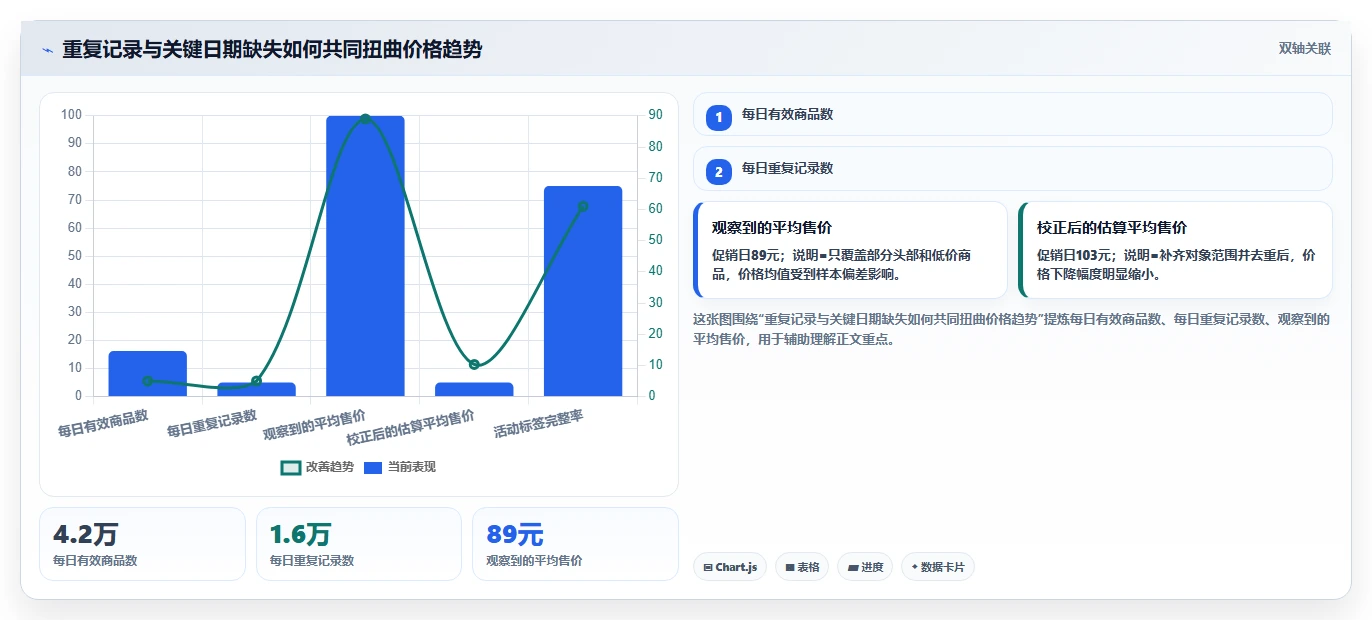The width and height of the screenshot is (1372, 620).
Task: Click the 89元 stat card
Action: tap(575, 544)
